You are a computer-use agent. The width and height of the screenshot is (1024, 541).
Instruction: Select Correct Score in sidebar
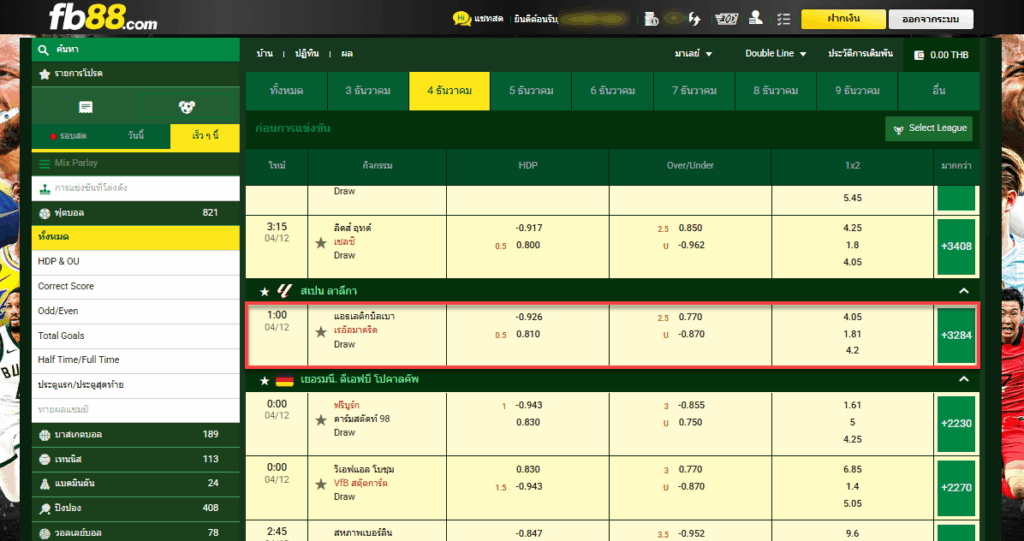[135, 286]
